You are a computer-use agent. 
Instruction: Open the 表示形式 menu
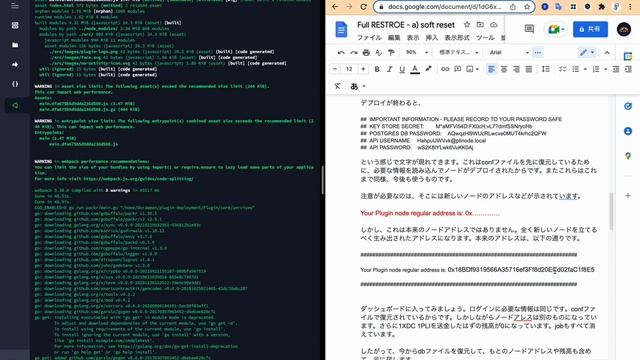[x=457, y=38]
